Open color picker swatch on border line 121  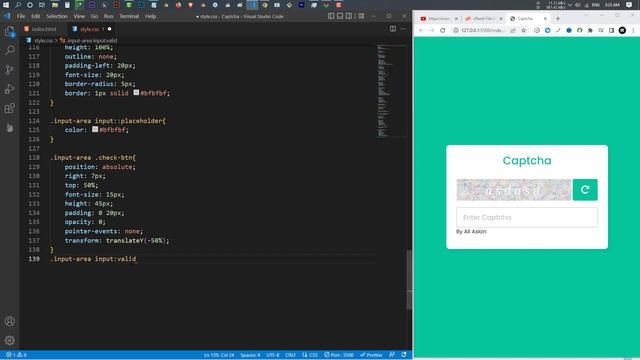[136, 93]
